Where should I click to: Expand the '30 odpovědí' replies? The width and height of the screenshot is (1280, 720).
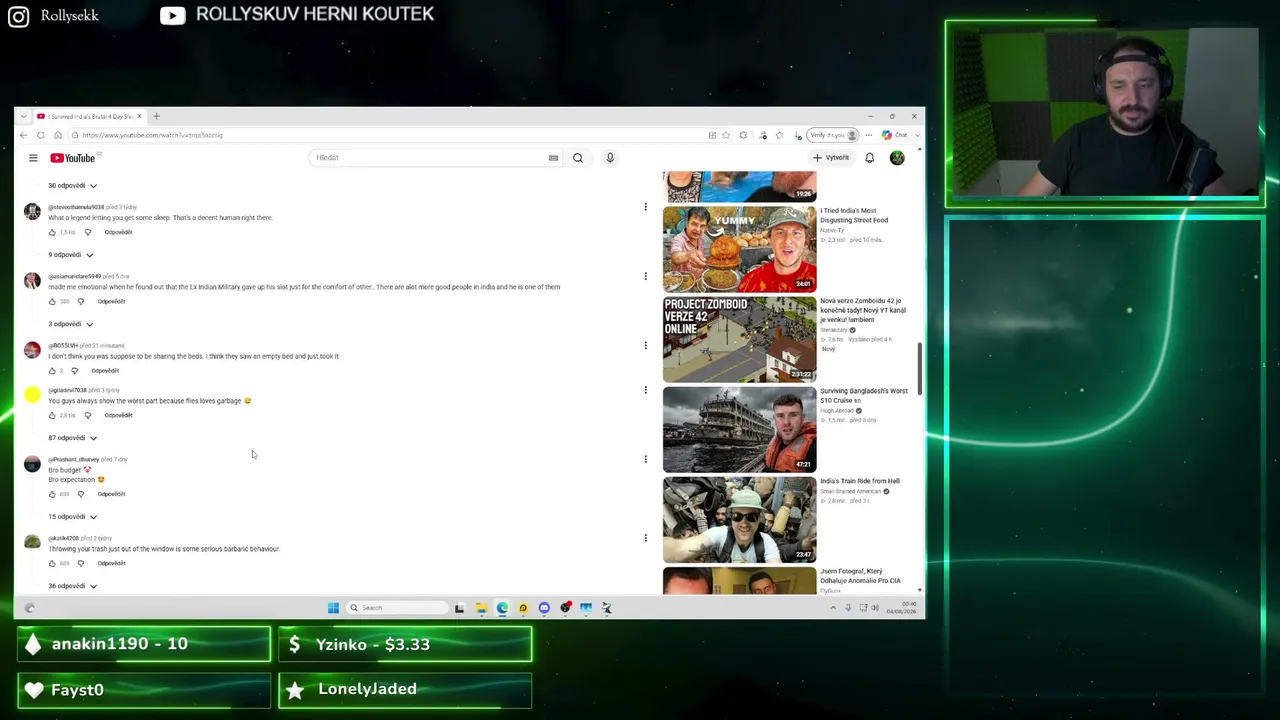pyautogui.click(x=73, y=185)
